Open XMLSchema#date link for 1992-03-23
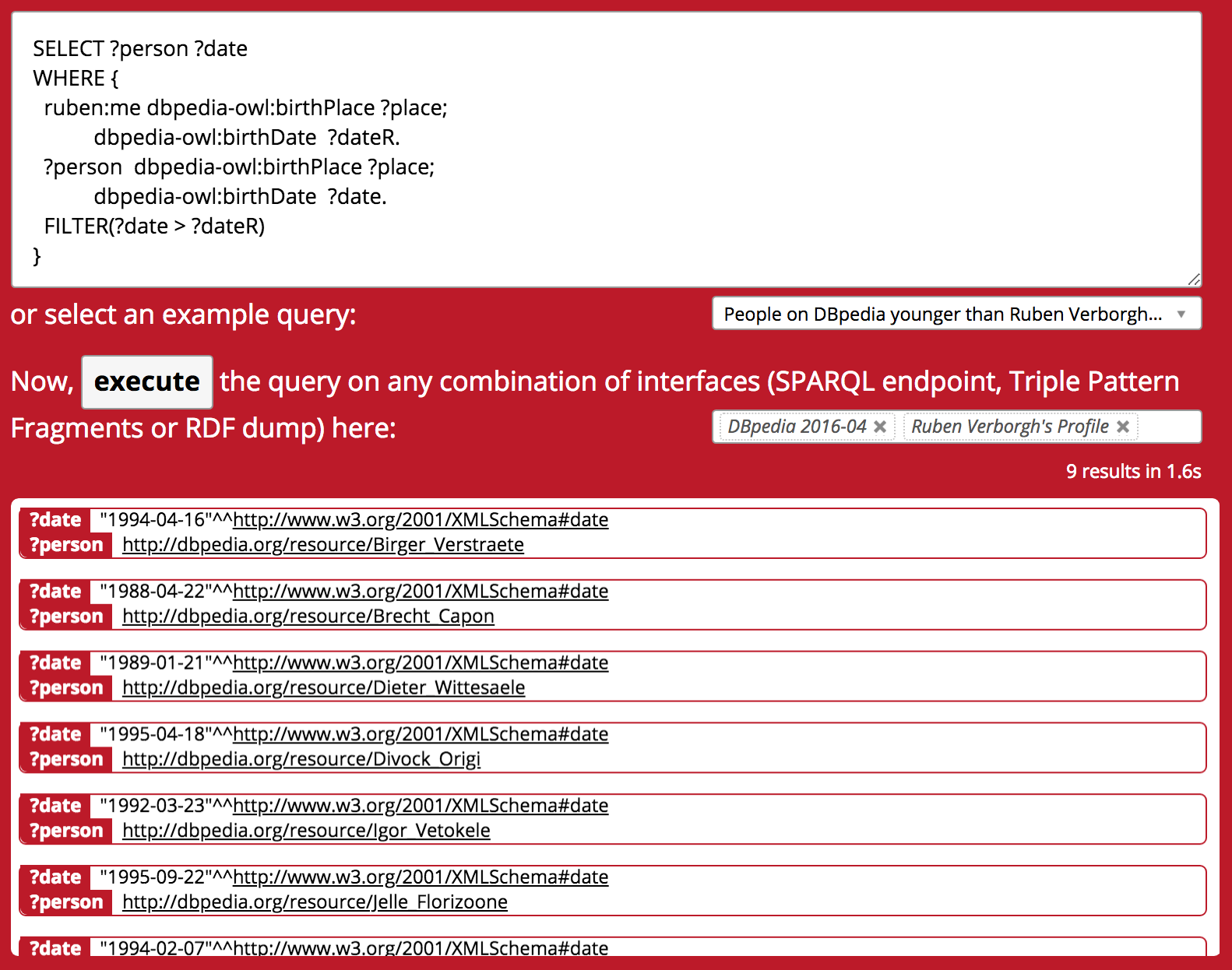Image resolution: width=1232 pixels, height=970 pixels. pyautogui.click(x=421, y=806)
